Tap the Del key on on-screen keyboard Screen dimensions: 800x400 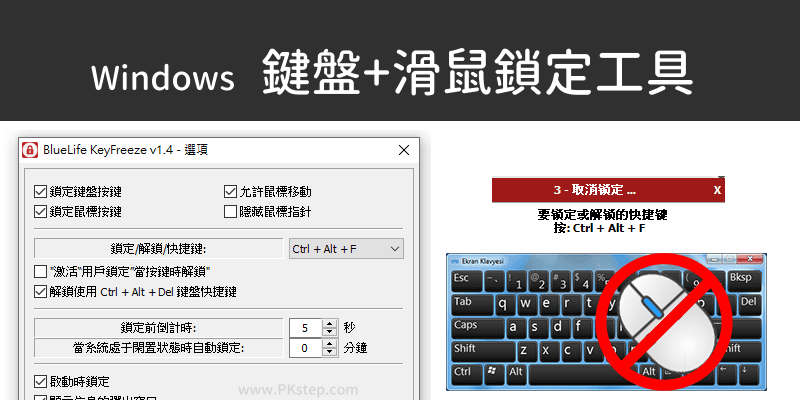point(750,305)
